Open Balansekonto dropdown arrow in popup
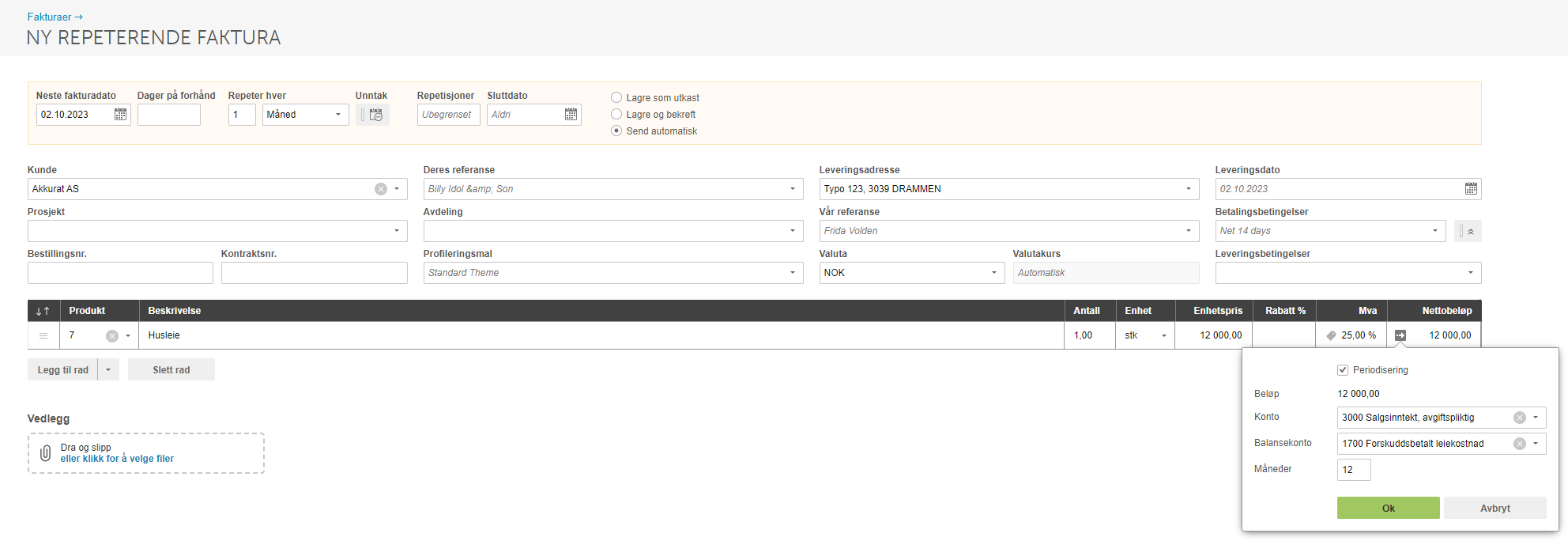 pos(1536,444)
